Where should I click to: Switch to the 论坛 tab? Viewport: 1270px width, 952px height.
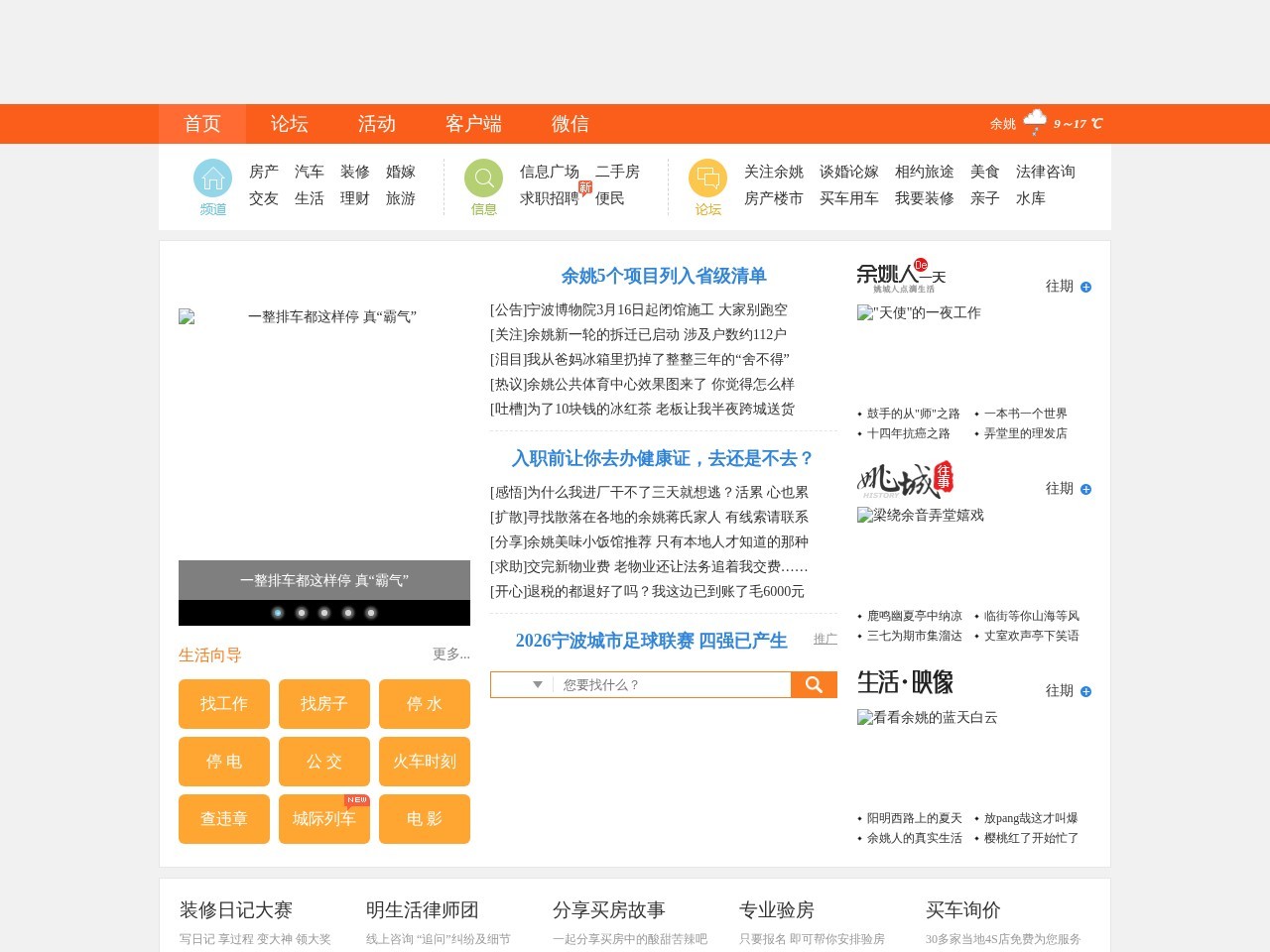pos(289,123)
